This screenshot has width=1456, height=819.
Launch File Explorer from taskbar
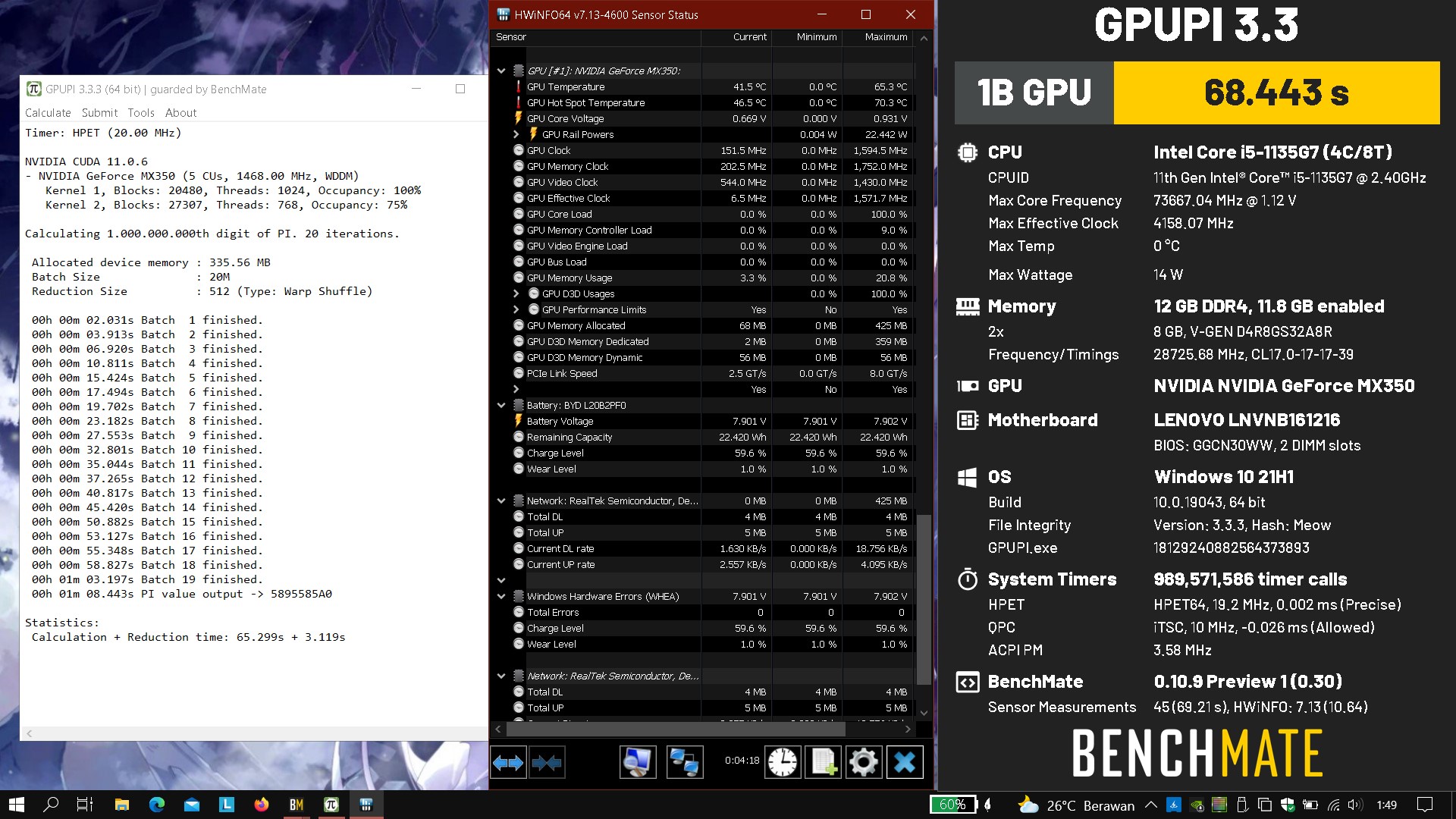pos(121,805)
